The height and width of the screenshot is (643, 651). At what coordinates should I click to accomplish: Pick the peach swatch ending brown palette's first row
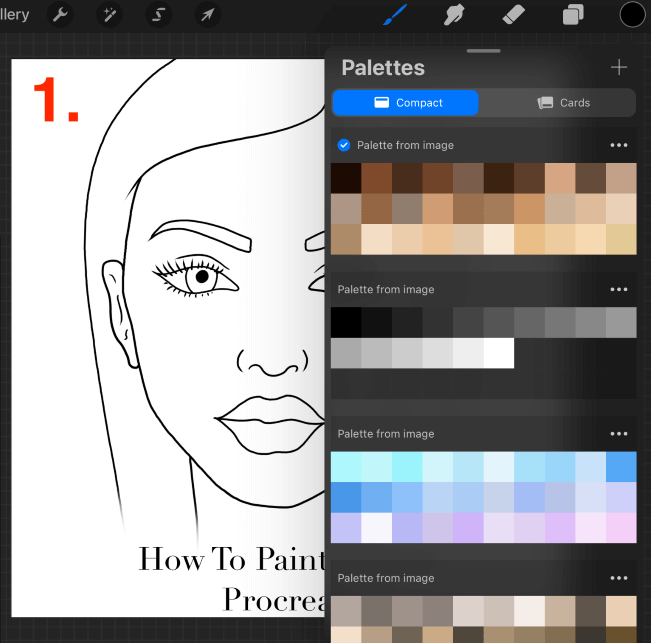621,178
